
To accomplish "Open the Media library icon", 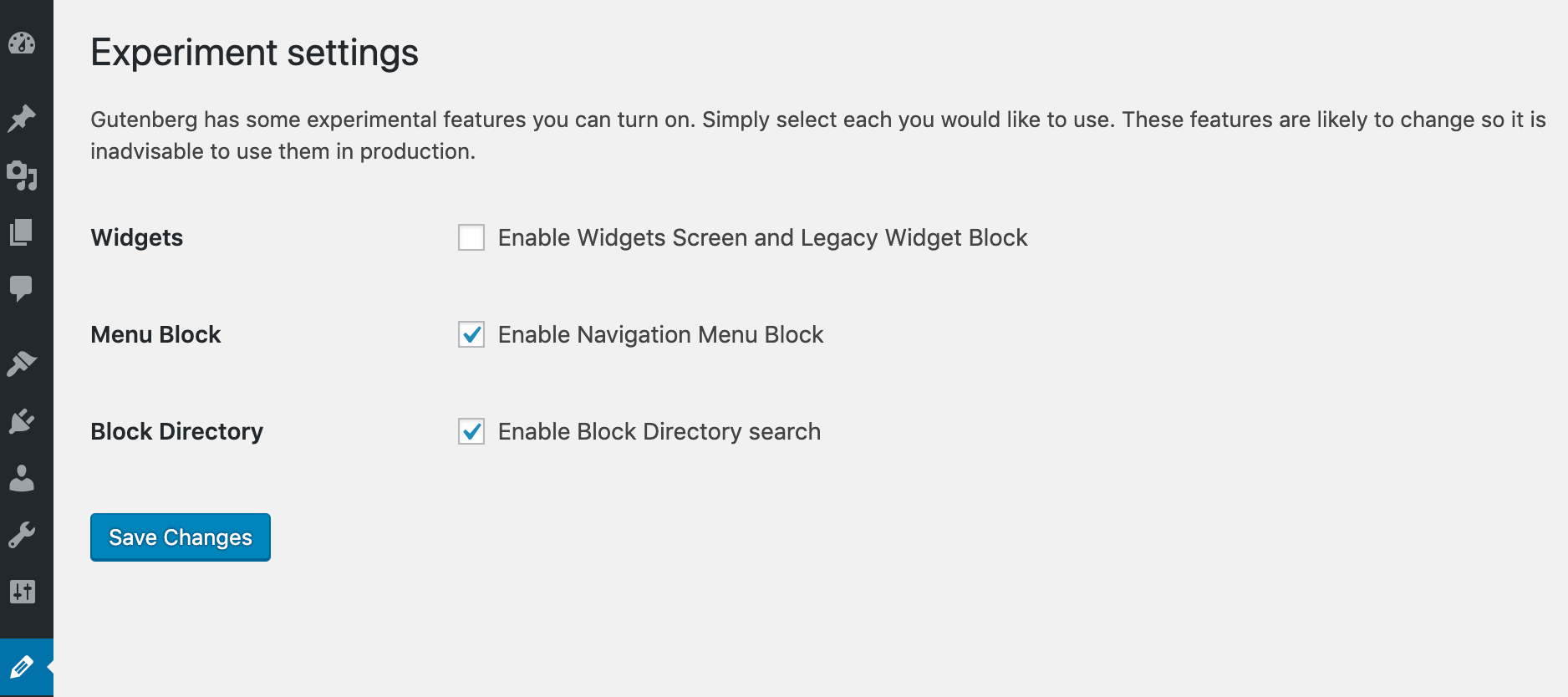I will pyautogui.click(x=22, y=175).
